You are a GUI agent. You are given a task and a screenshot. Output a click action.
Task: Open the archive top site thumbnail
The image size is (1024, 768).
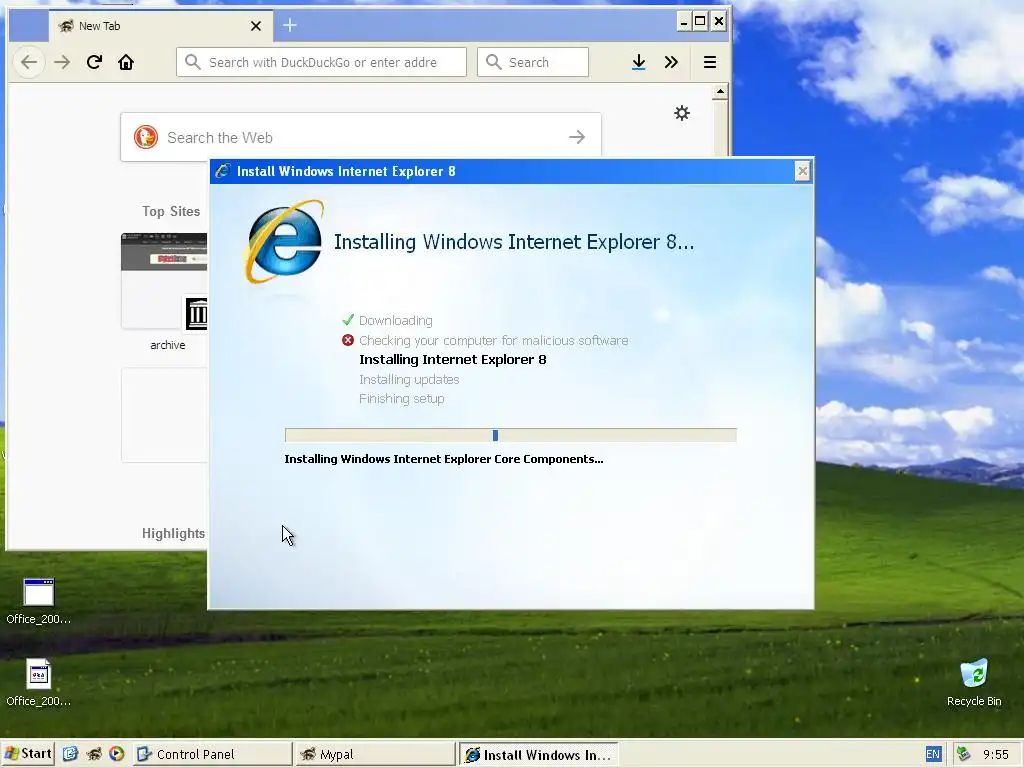164,281
